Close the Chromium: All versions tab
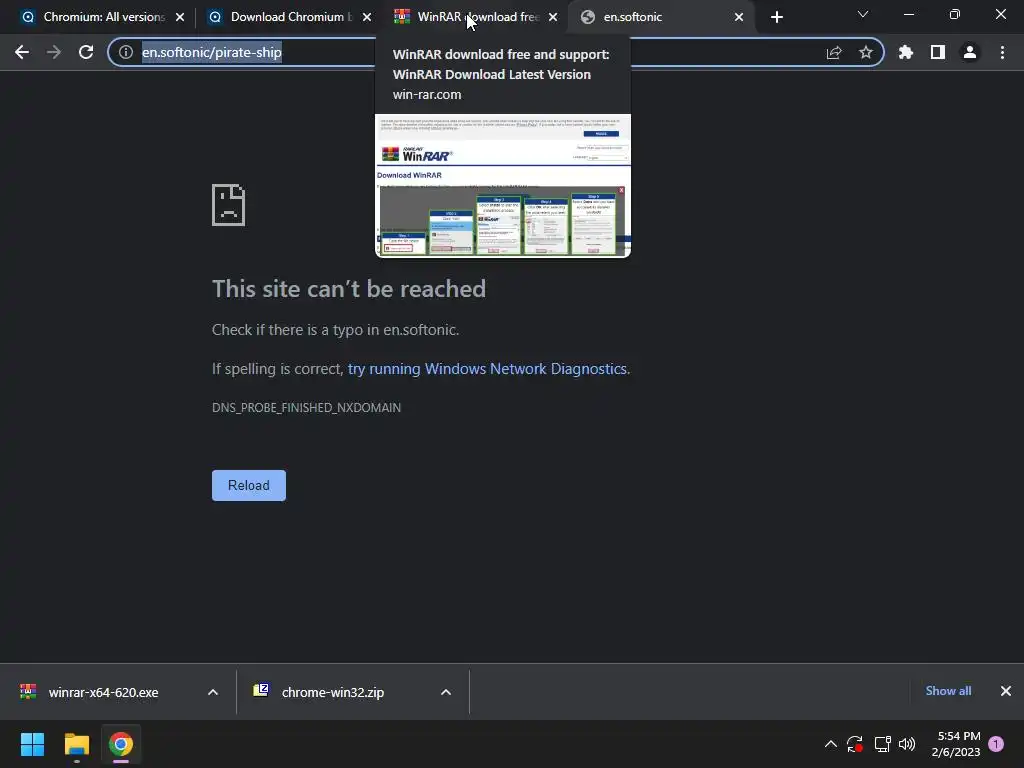 pyautogui.click(x=180, y=17)
